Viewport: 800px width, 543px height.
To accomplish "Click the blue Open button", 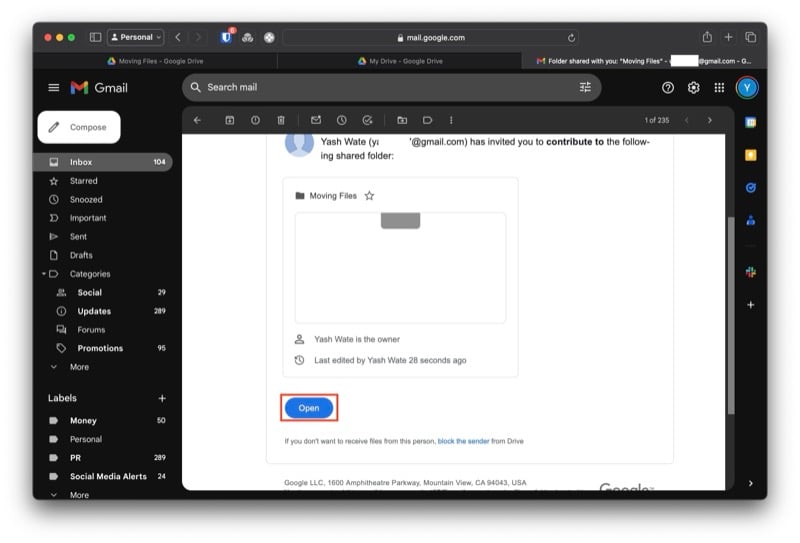I will [x=309, y=408].
